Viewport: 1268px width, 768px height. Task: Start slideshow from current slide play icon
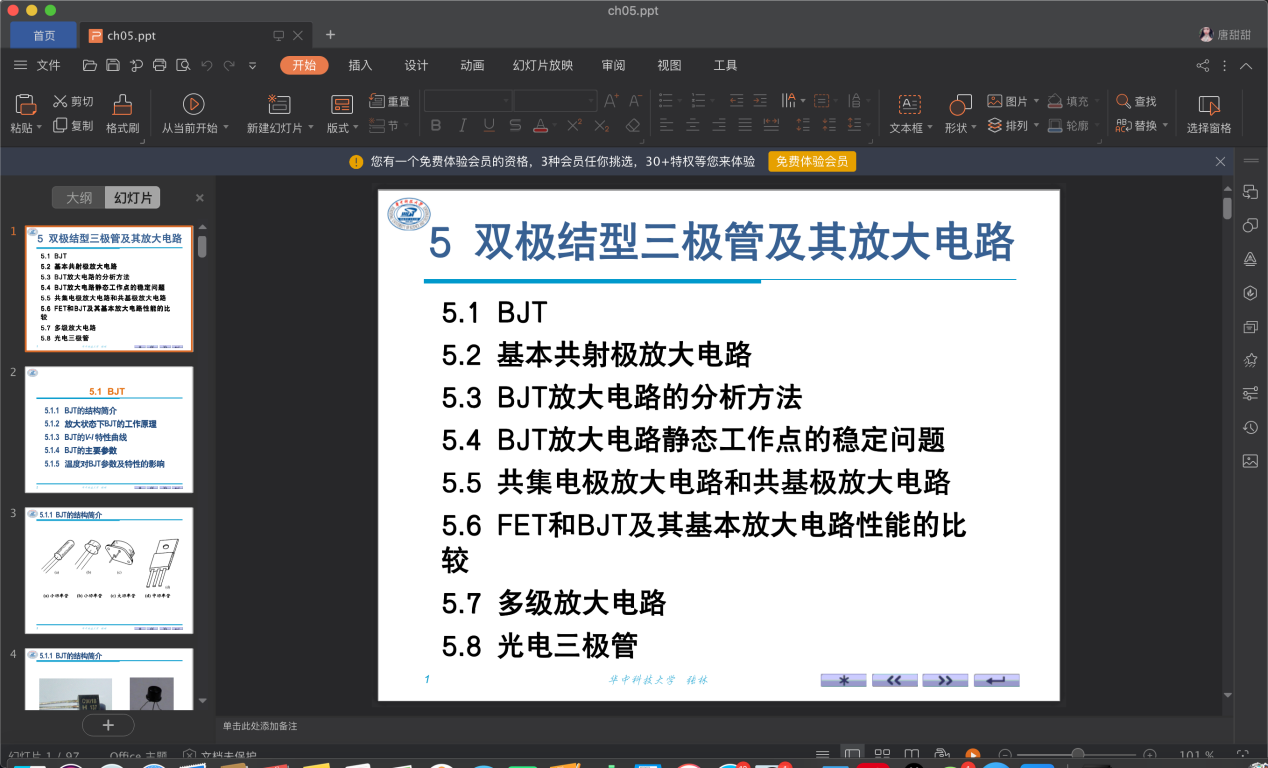click(194, 103)
